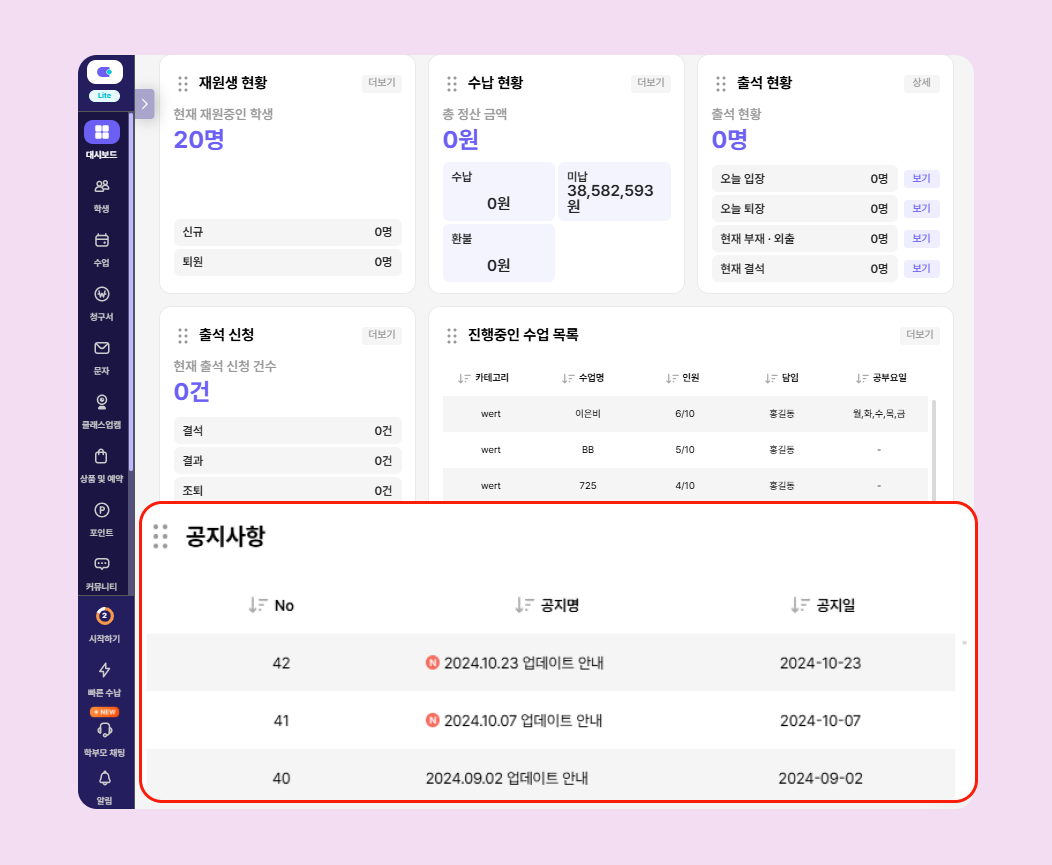Image resolution: width=1052 pixels, height=865 pixels.
Task: Grab the drag handle of 수납 현황 card
Action: click(452, 83)
